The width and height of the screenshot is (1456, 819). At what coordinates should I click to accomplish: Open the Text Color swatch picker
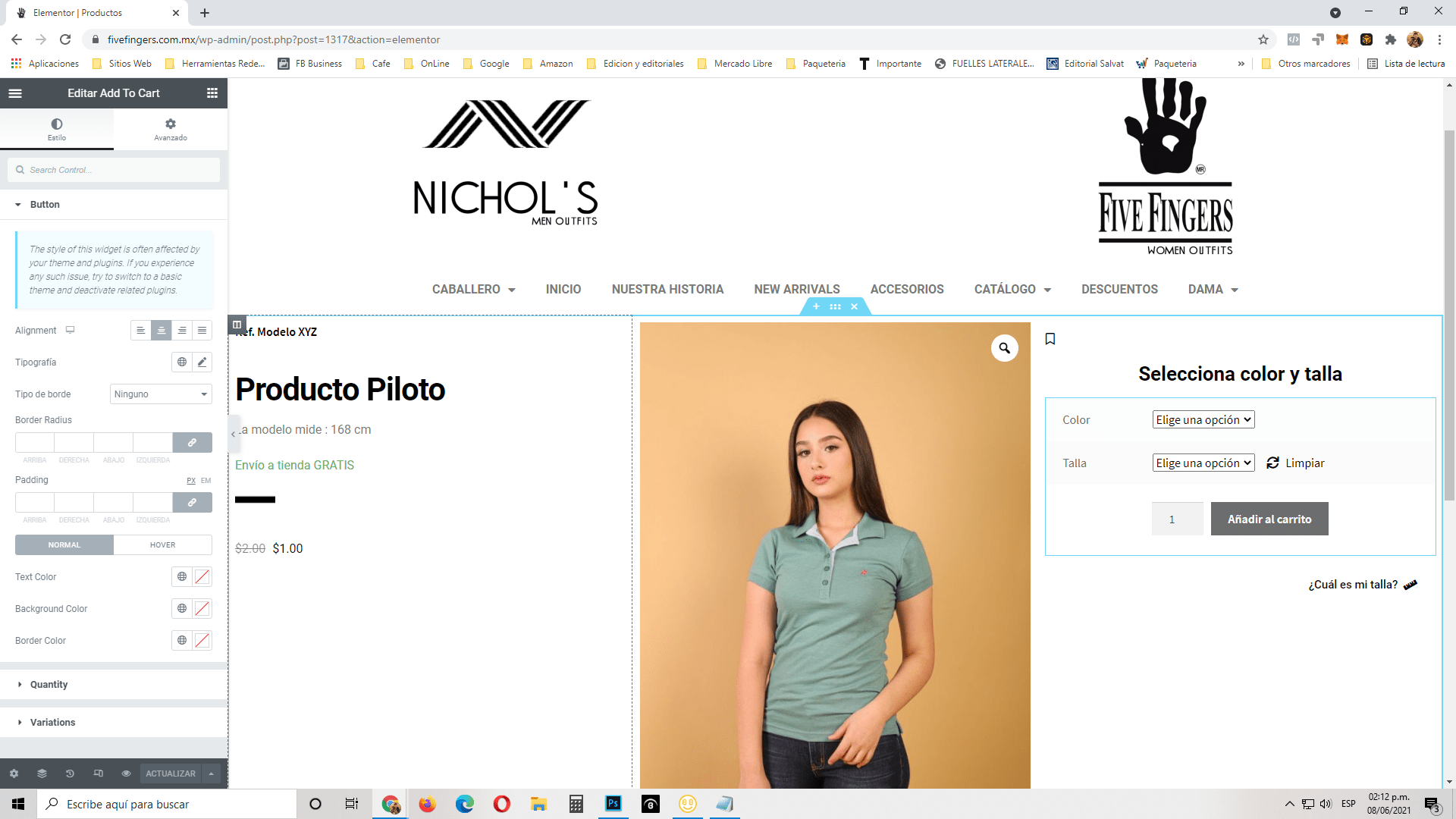[202, 577]
